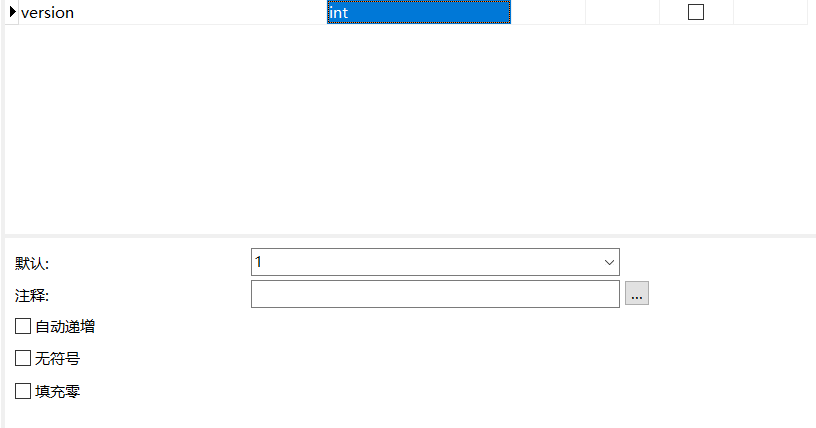
Task: Enable the 自动递增 checkbox
Action: (23, 326)
